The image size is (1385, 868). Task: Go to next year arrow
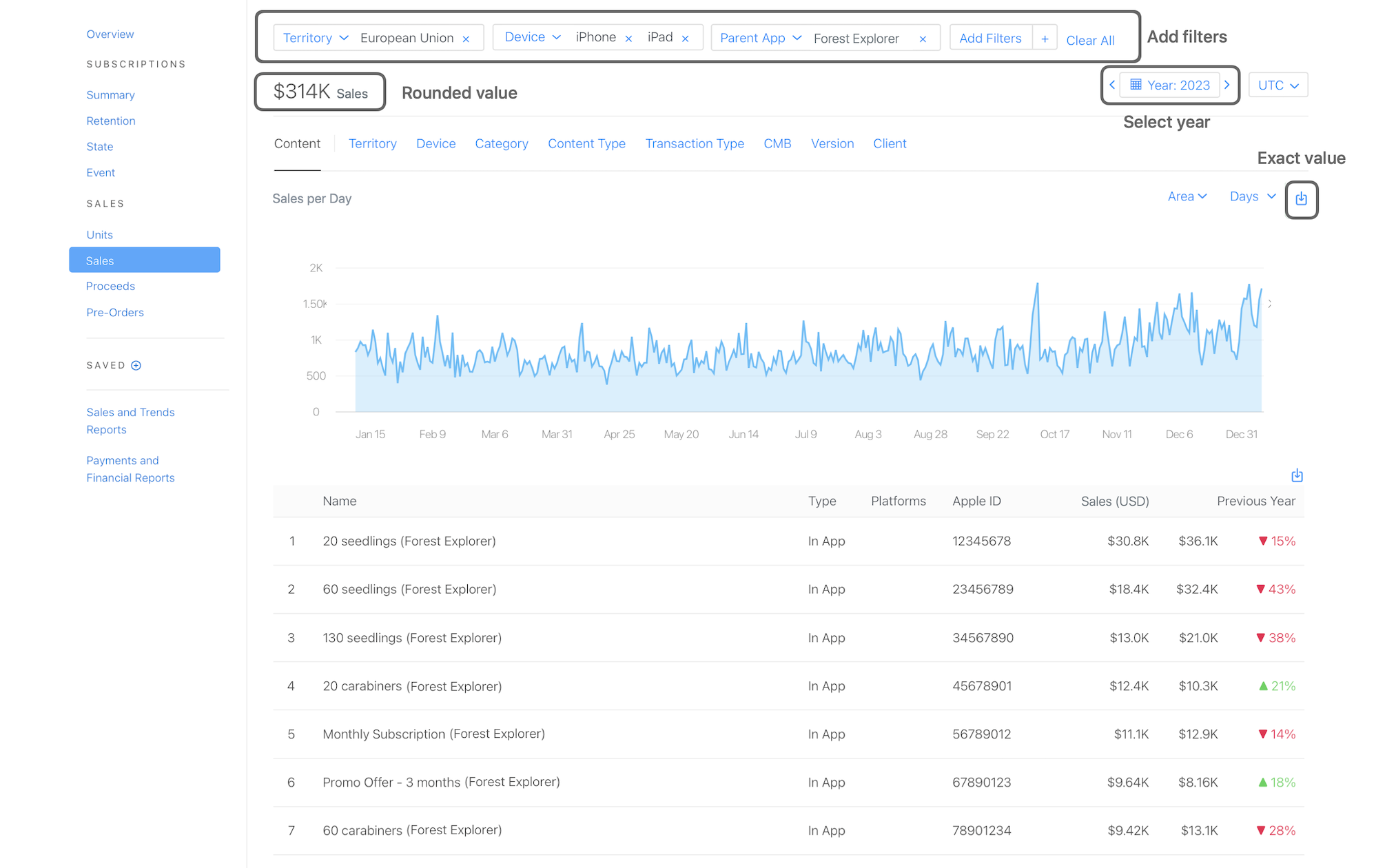pyautogui.click(x=1227, y=85)
